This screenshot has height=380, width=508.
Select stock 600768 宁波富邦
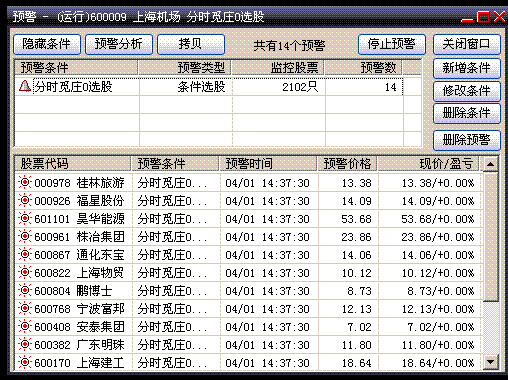click(x=79, y=309)
